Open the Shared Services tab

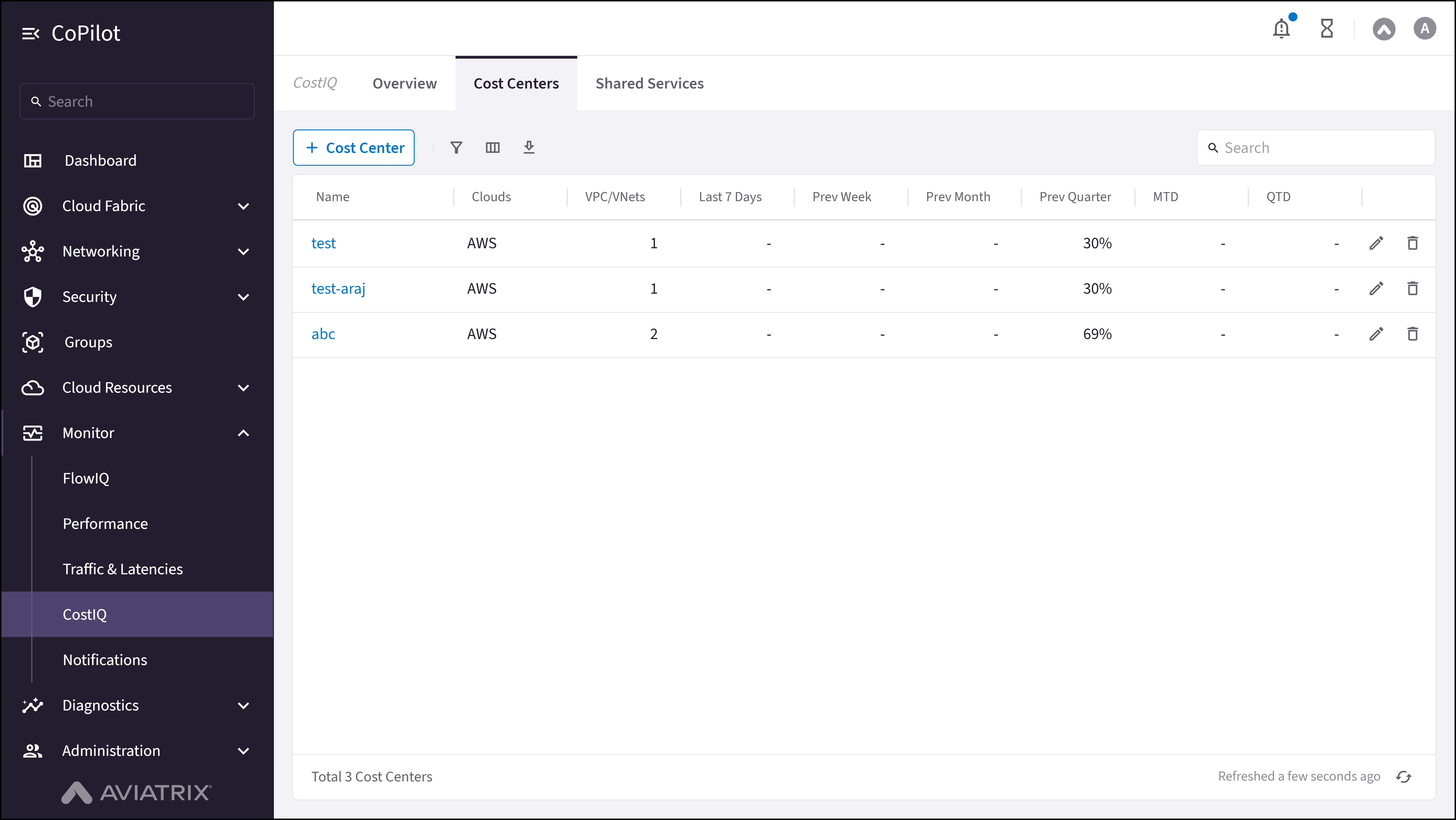(649, 84)
